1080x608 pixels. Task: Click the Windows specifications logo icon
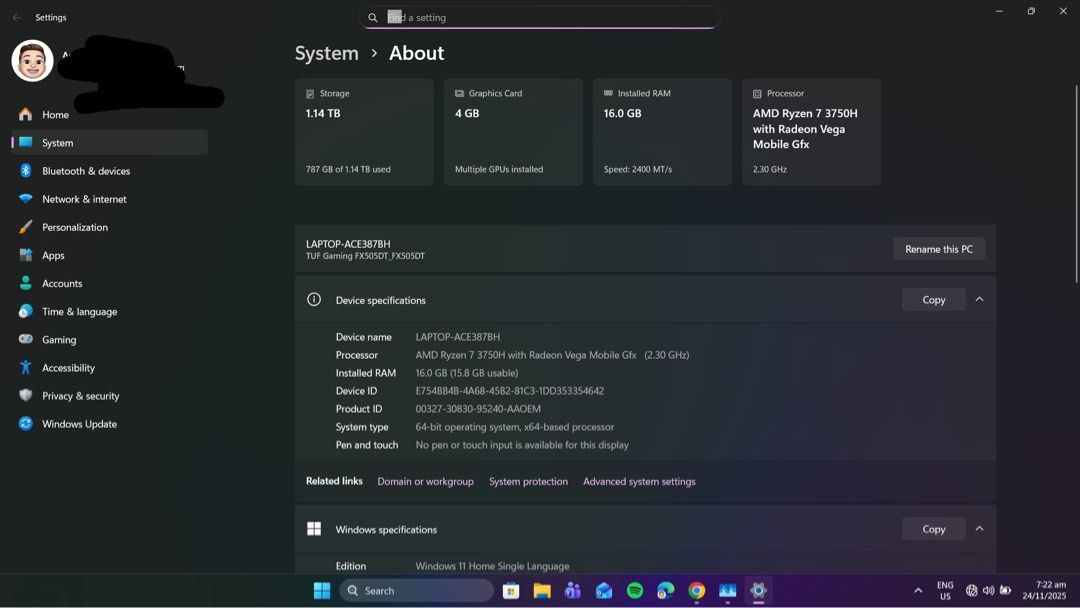[314, 529]
